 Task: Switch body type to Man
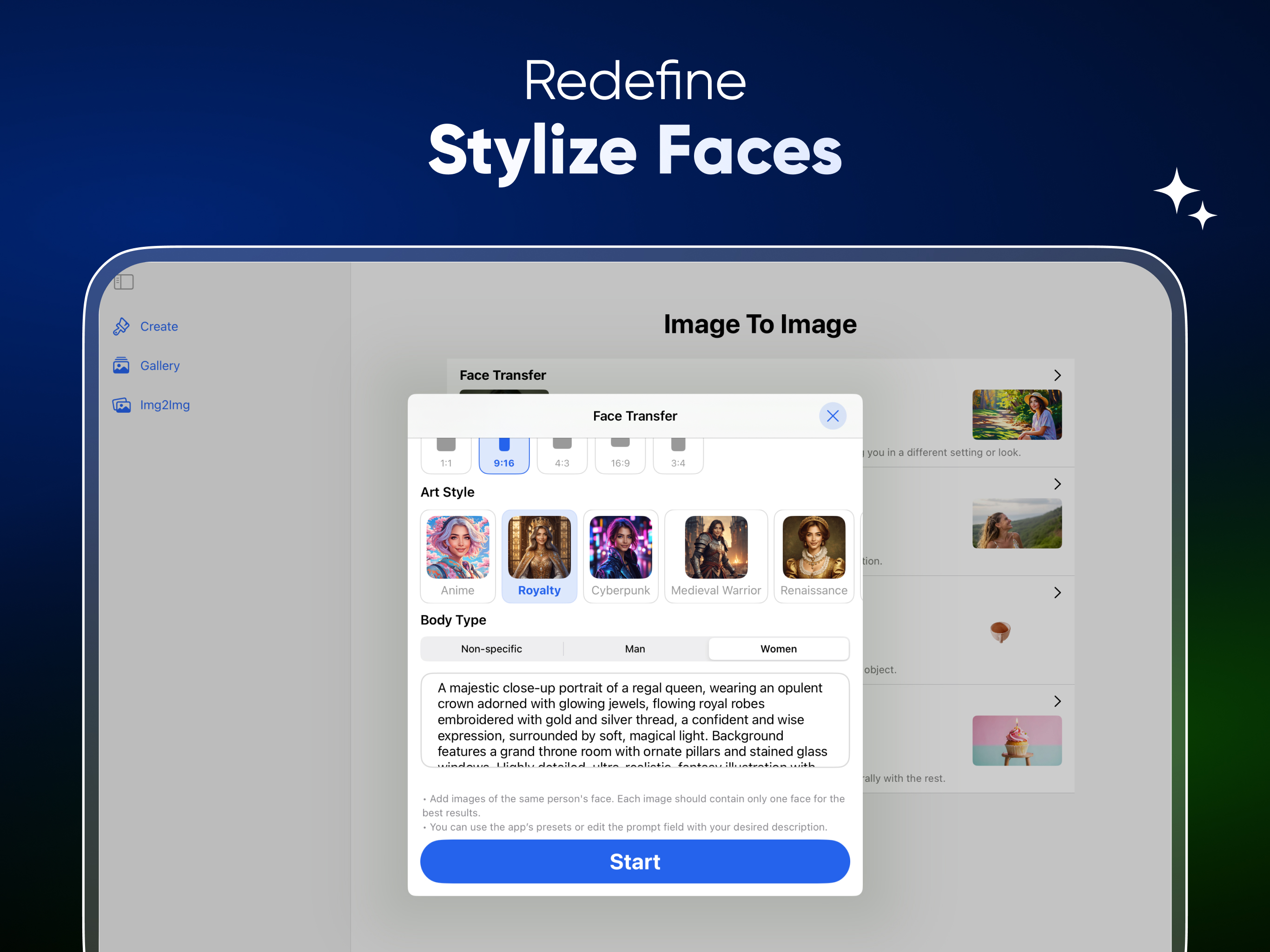[x=635, y=649]
